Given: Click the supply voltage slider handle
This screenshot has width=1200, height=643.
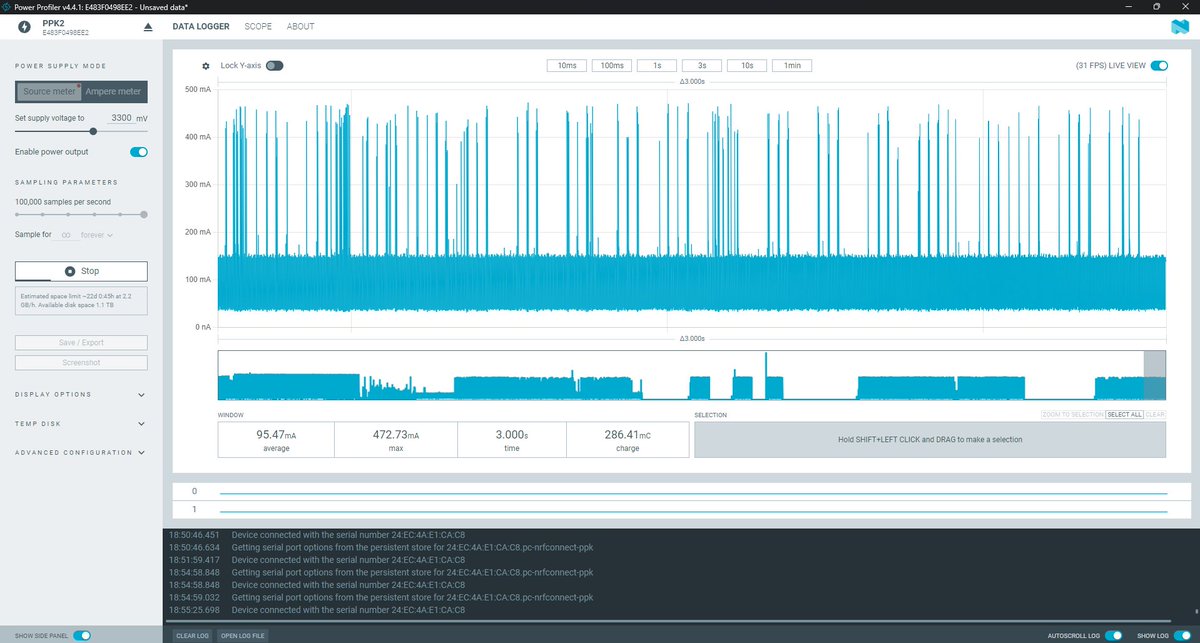Looking at the screenshot, I should pos(93,131).
